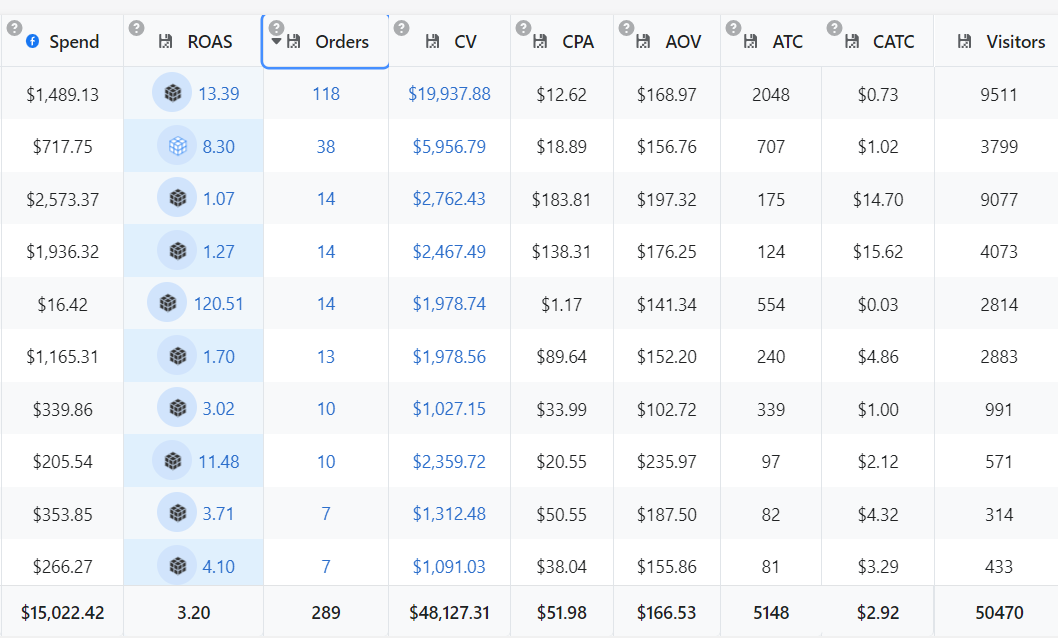Open conversion value $2,762.43 link
The height and width of the screenshot is (638, 1058).
coord(449,199)
